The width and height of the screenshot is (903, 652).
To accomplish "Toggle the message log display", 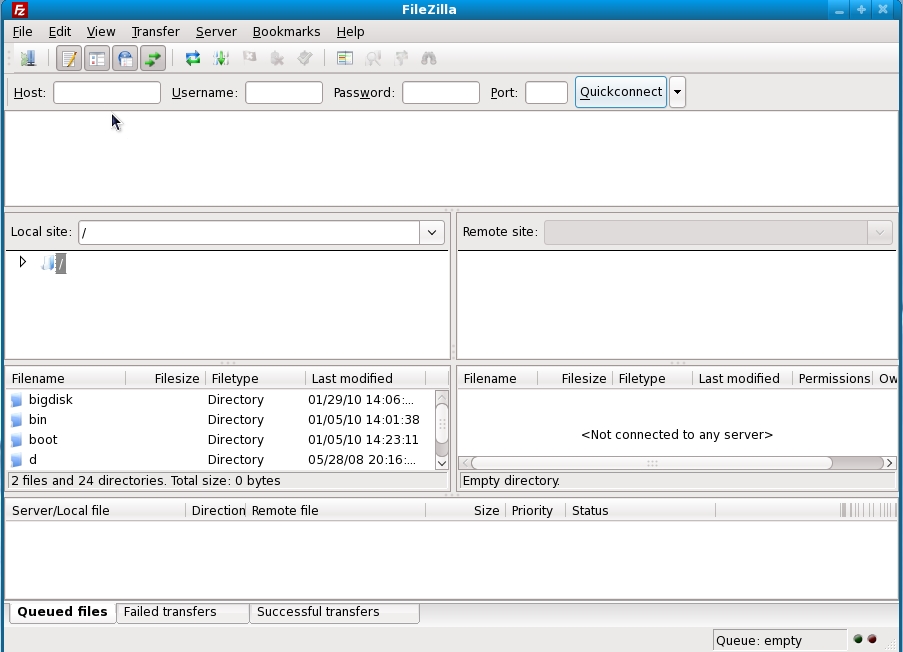I will [69, 58].
